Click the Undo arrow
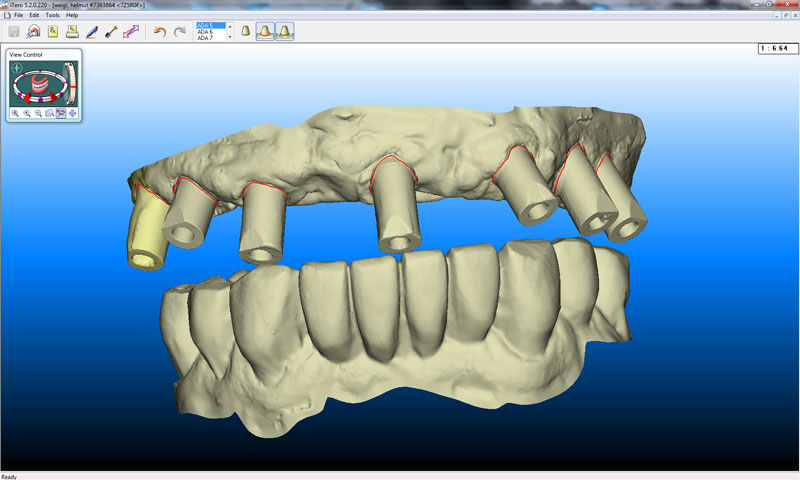 tap(160, 32)
